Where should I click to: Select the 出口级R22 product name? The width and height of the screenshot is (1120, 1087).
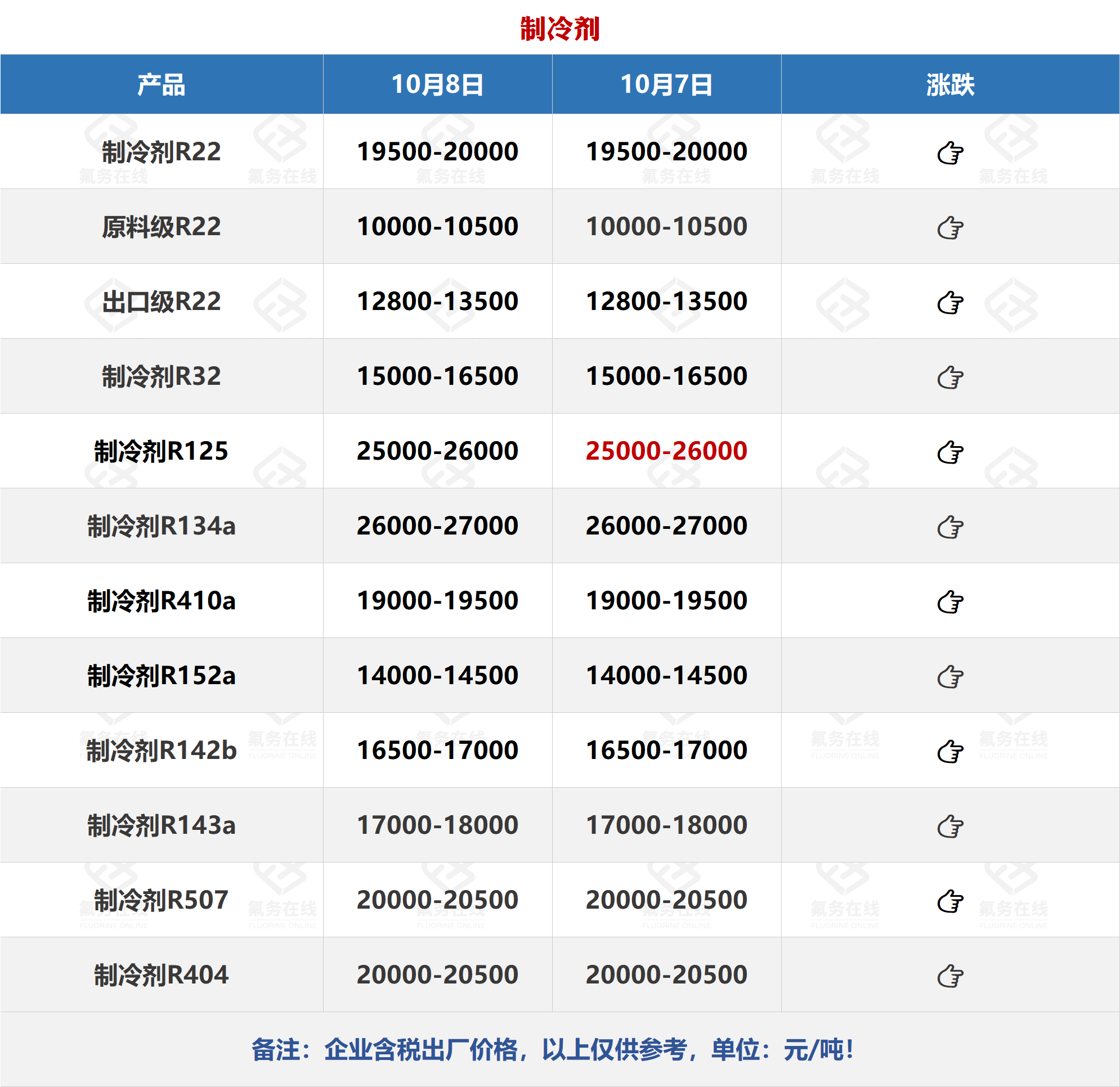(161, 302)
